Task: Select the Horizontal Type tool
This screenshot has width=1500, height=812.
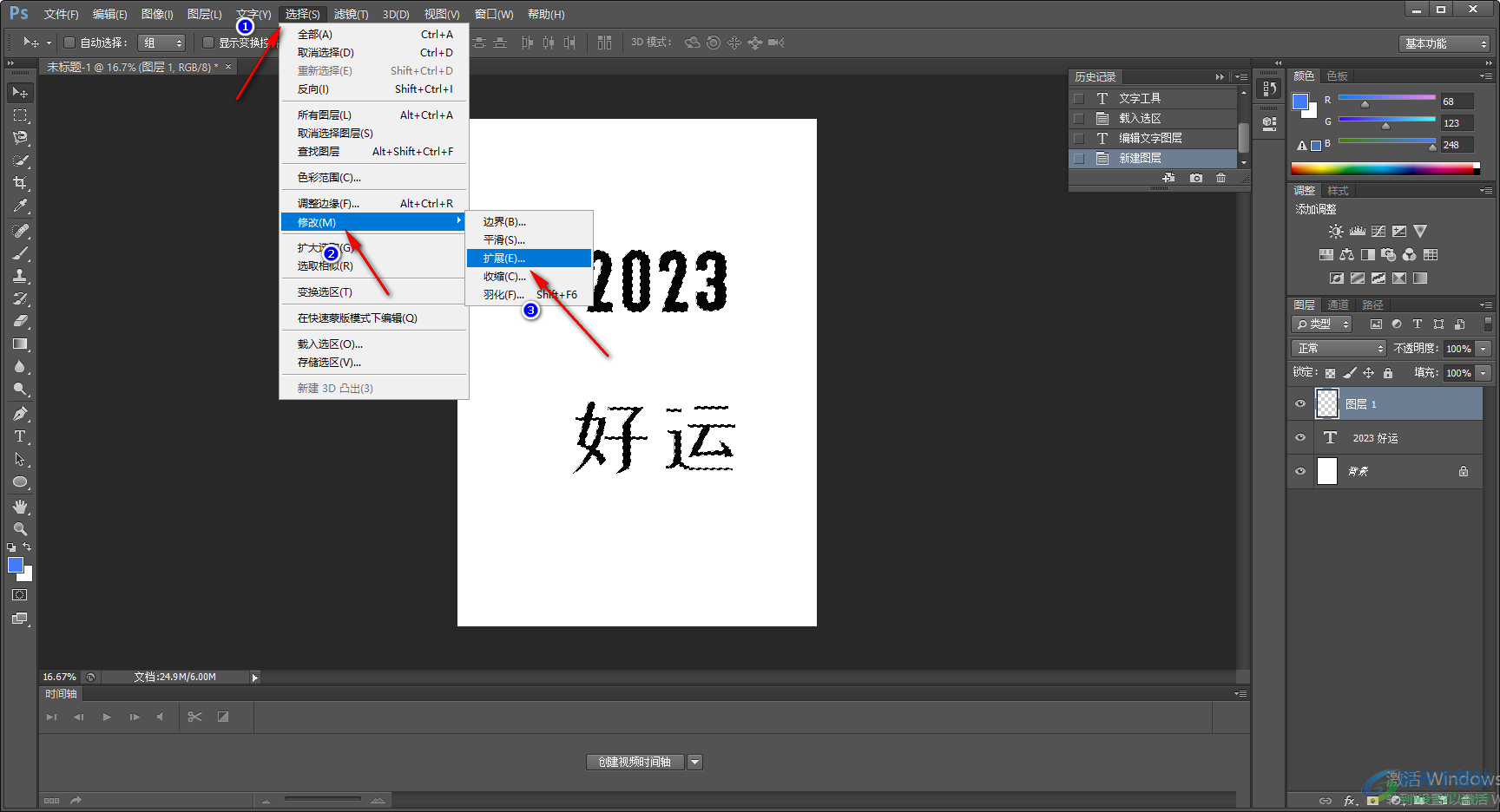Action: (x=20, y=436)
